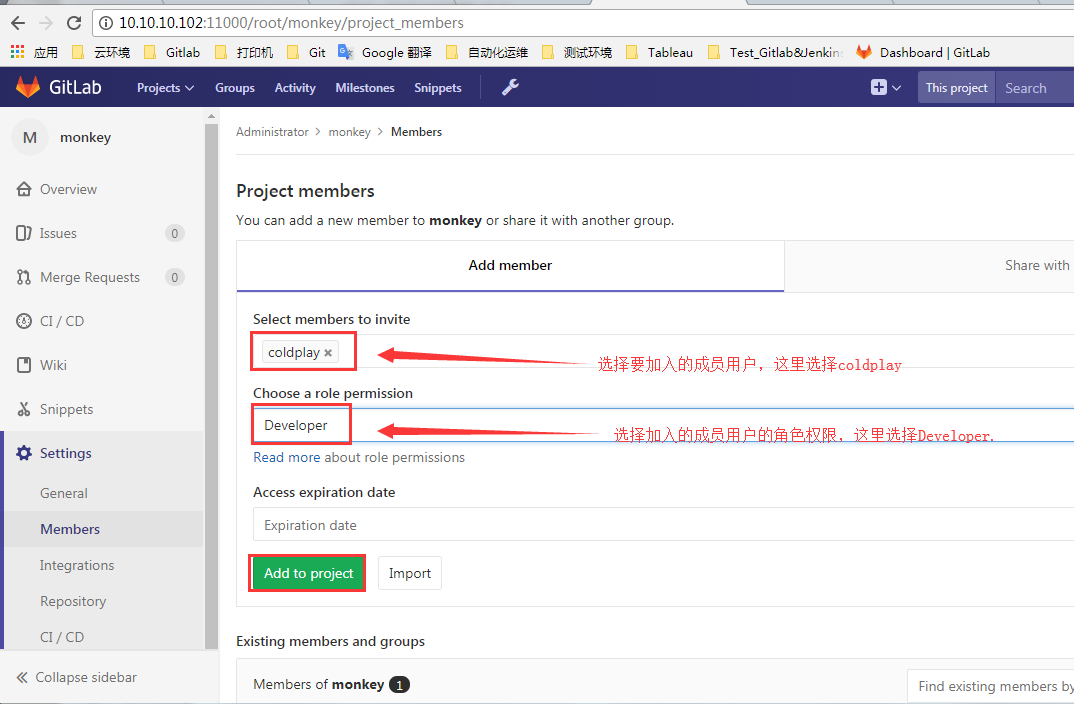Open the Dashboard | GitLab bookmark
Viewport: 1074px width, 704px height.
(923, 52)
